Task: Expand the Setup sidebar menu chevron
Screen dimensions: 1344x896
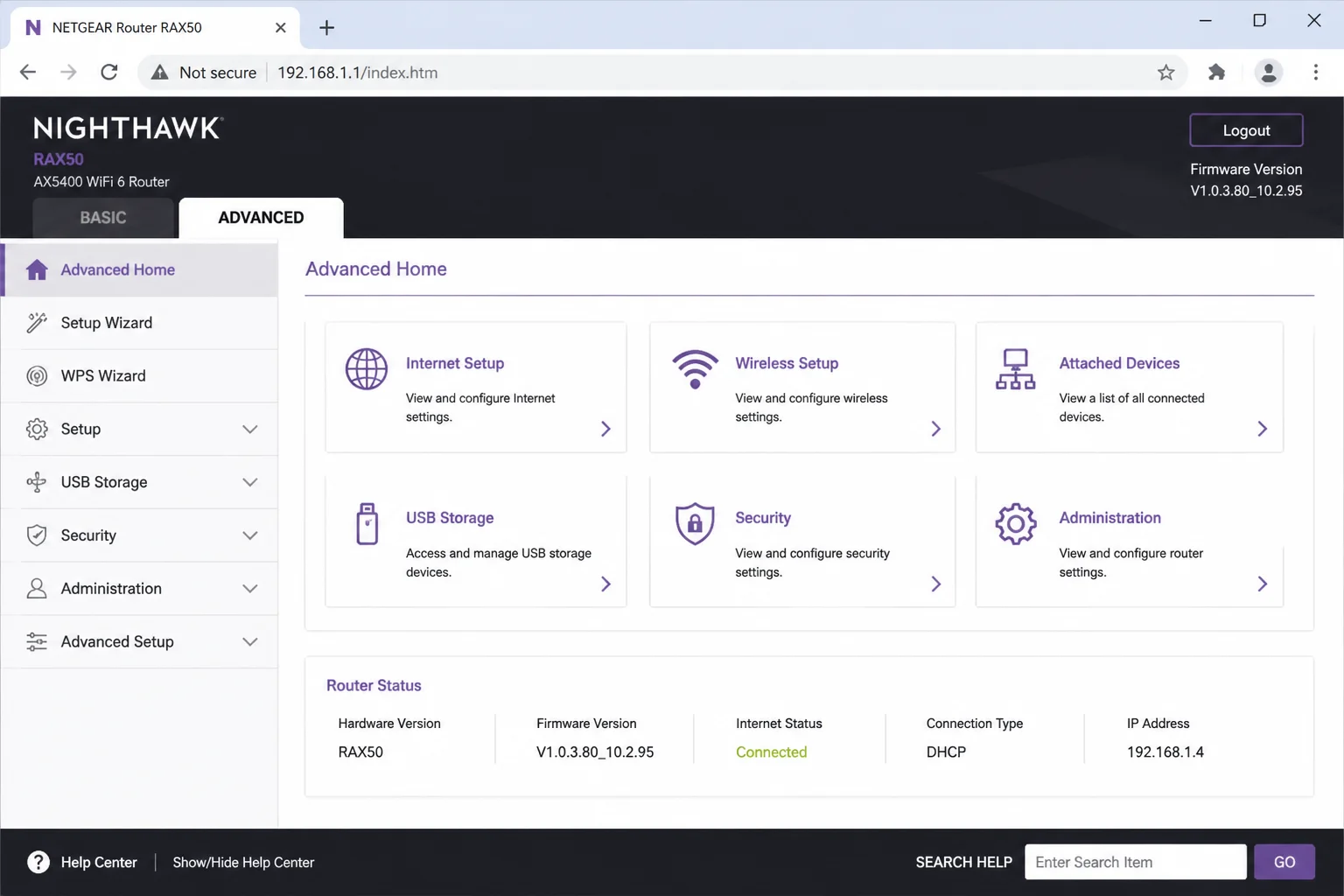Action: pyautogui.click(x=250, y=430)
